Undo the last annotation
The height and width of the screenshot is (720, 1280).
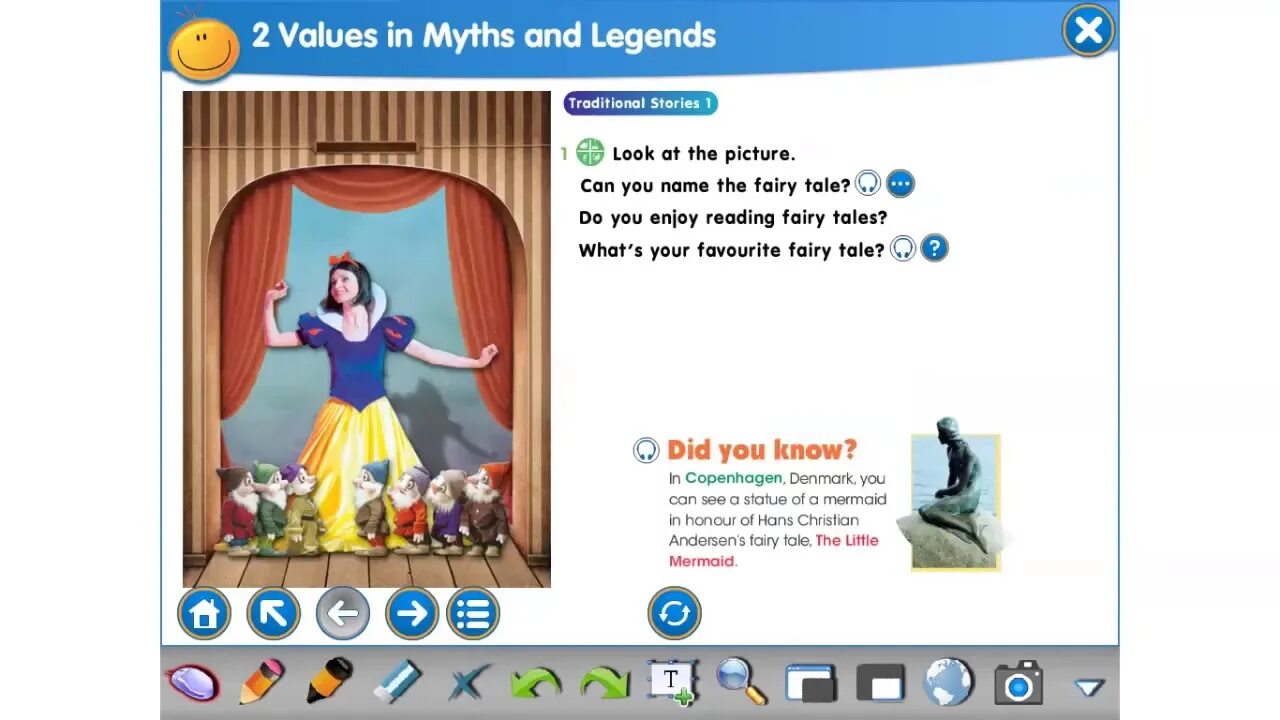(x=536, y=684)
